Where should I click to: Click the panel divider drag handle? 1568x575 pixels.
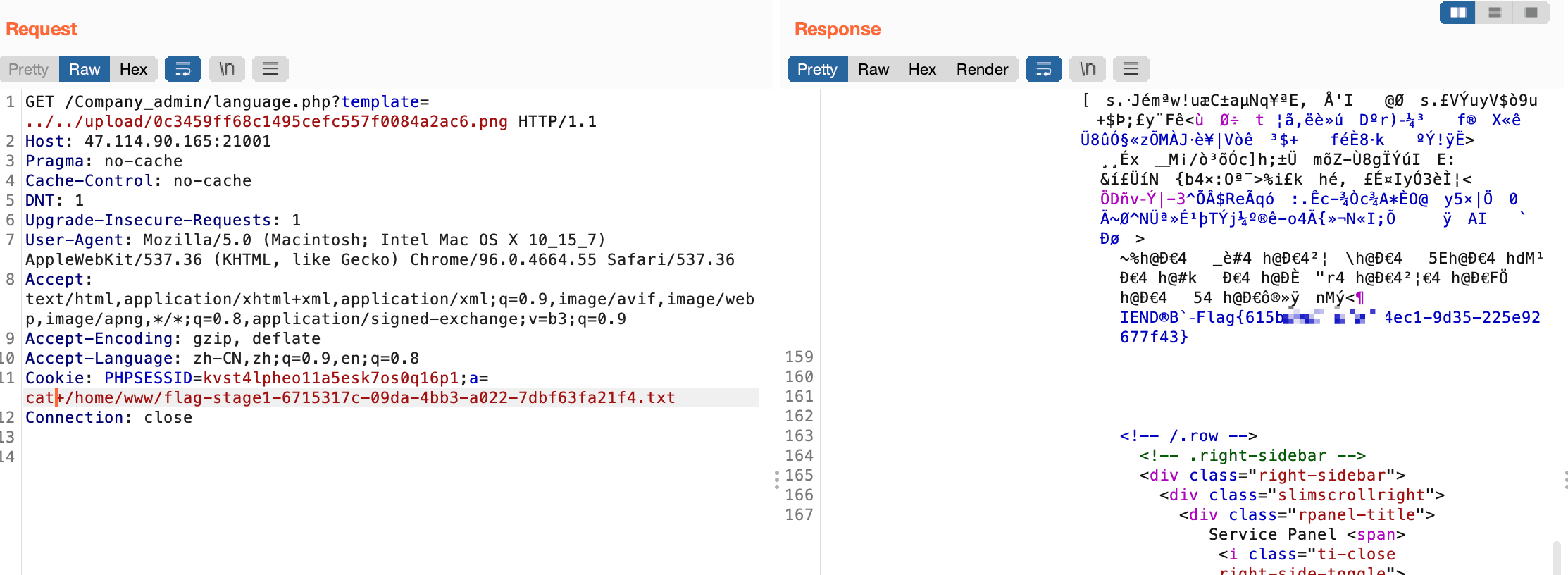777,480
